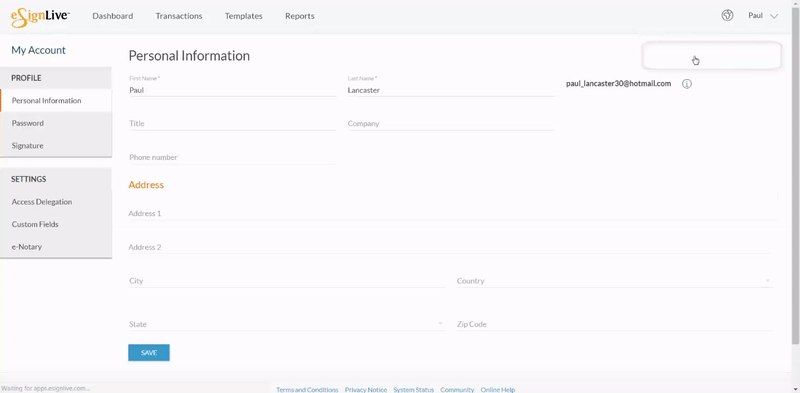
Task: Click the Address 1 field
Action: [x=452, y=213]
